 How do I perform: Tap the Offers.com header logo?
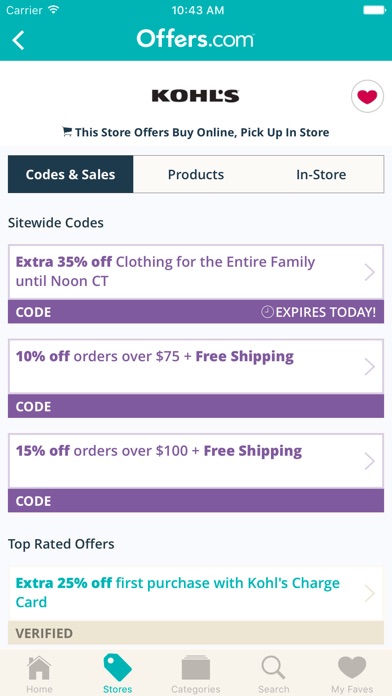tap(195, 39)
